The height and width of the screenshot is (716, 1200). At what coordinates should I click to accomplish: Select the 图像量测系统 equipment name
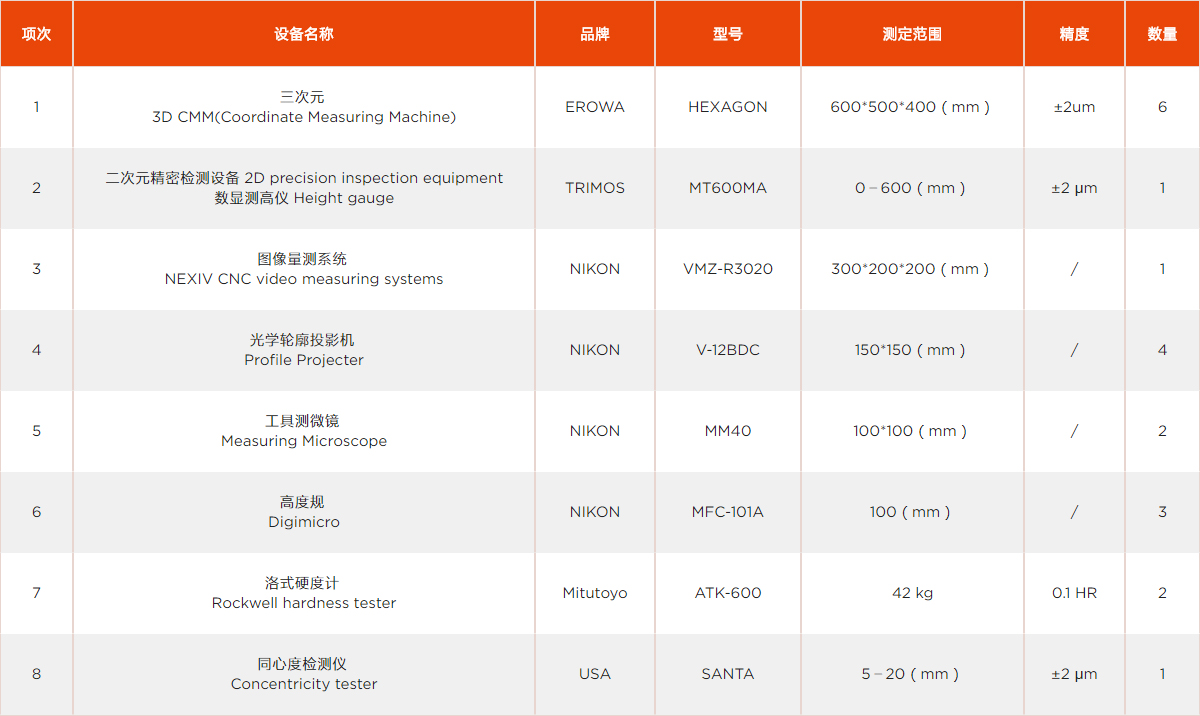click(x=303, y=259)
